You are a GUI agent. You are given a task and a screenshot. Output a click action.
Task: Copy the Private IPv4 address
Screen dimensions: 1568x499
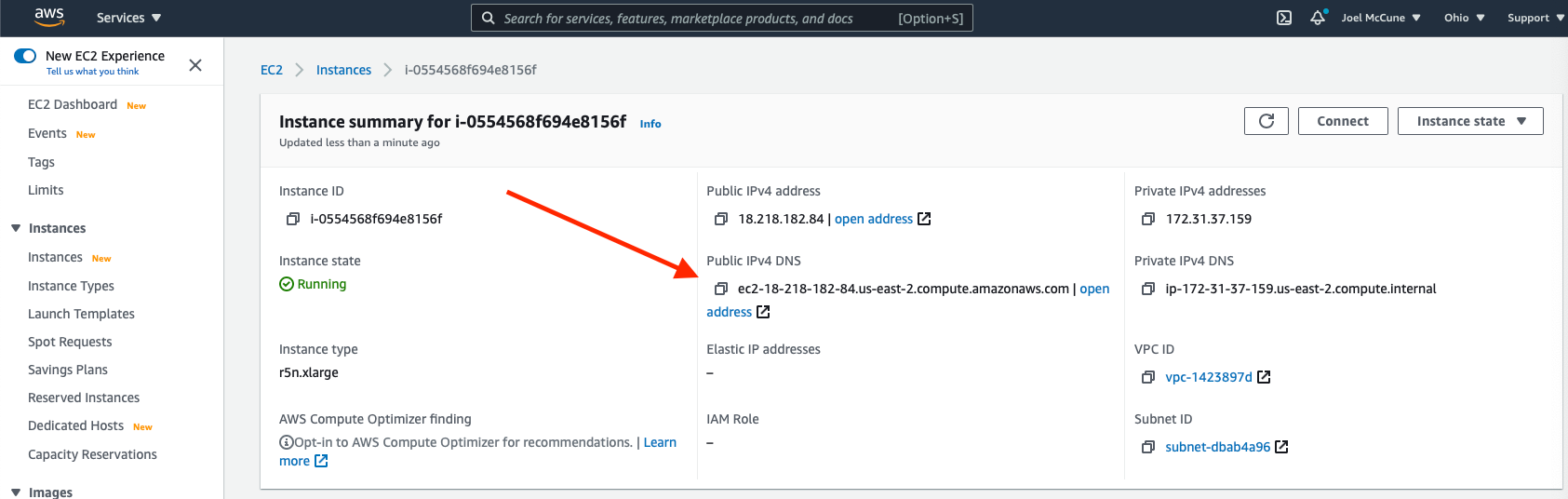pos(1148,219)
